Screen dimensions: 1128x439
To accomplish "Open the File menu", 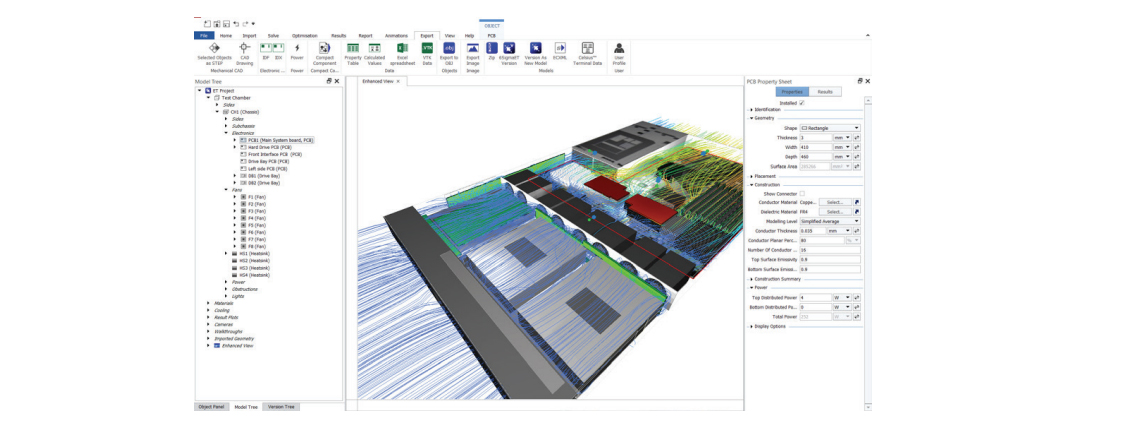I will pyautogui.click(x=204, y=35).
